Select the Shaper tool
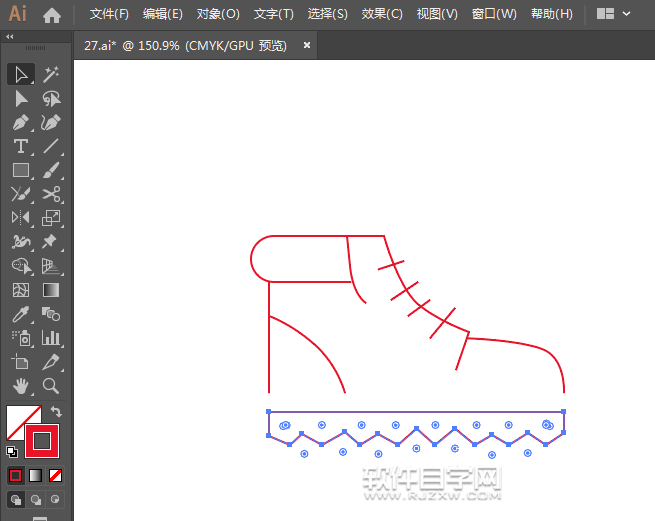Image resolution: width=655 pixels, height=521 pixels. (x=21, y=194)
